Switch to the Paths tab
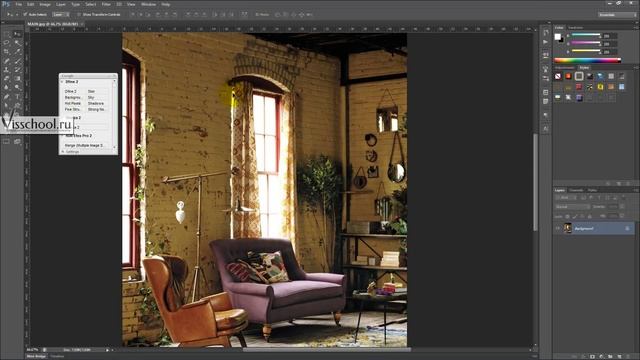 (x=592, y=190)
